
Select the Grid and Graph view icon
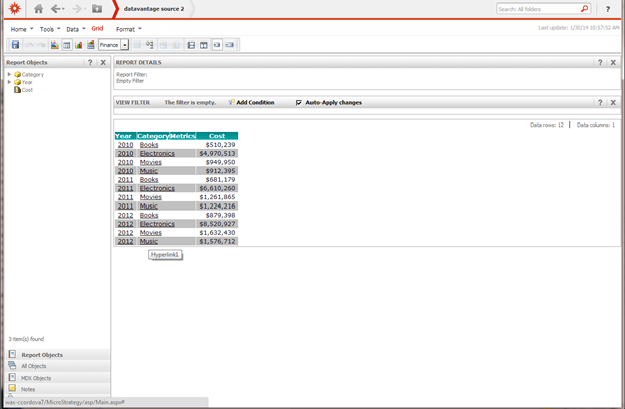[91, 45]
